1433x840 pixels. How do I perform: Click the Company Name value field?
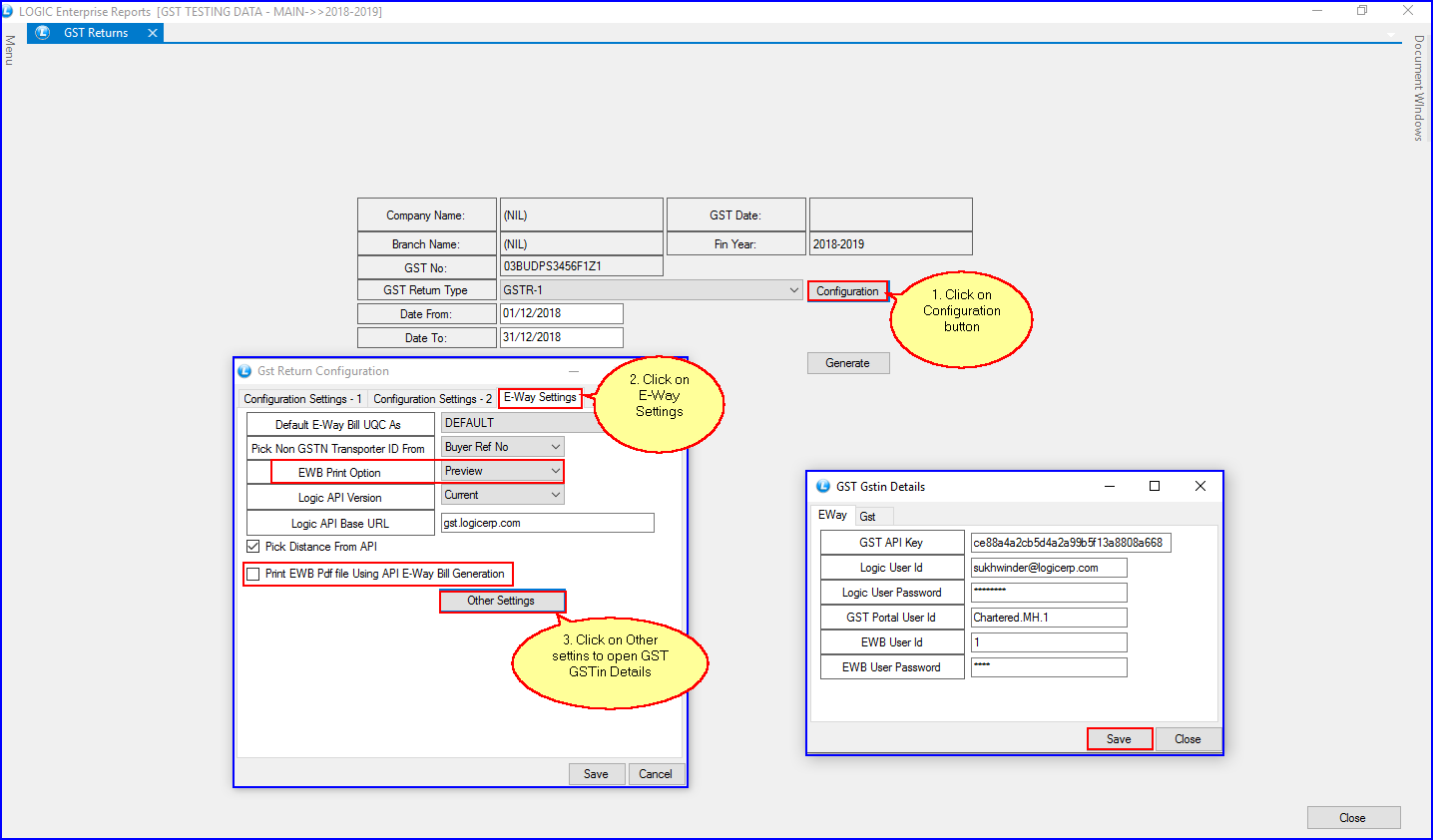point(581,214)
